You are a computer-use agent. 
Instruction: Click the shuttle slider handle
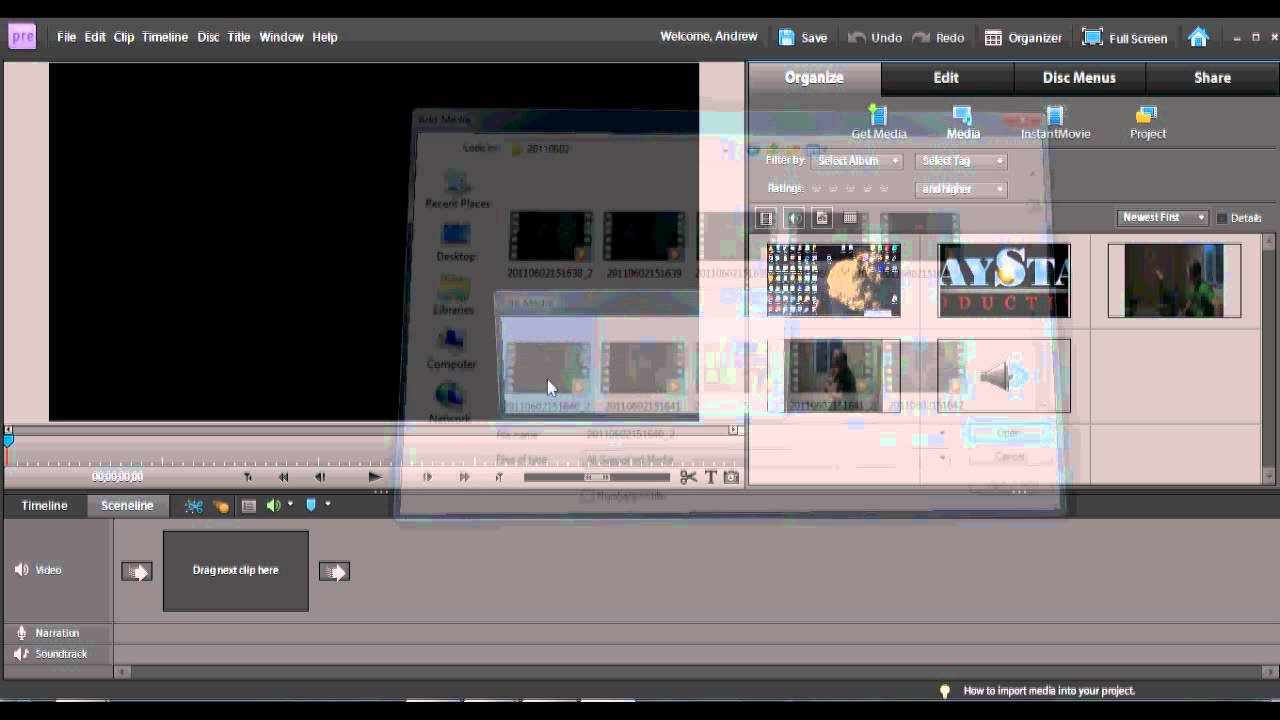[x=597, y=477]
